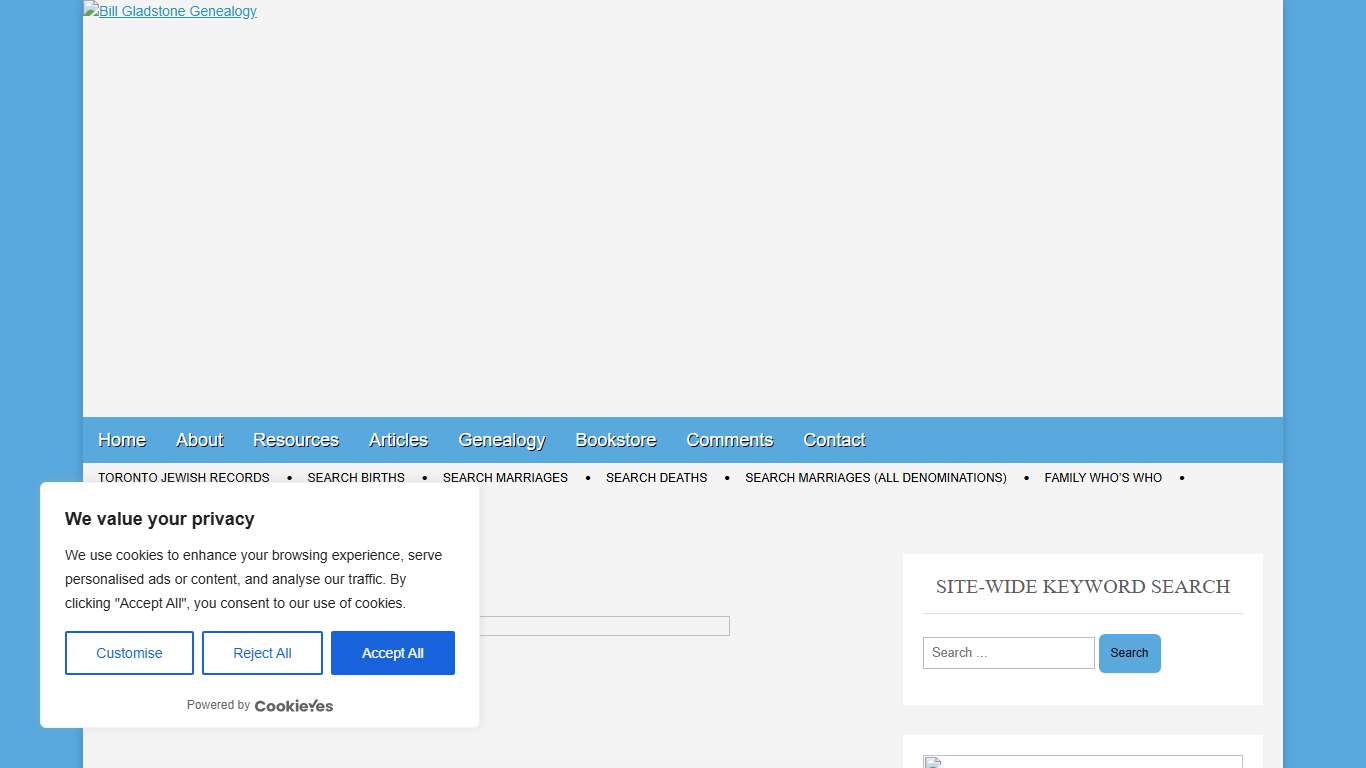1366x768 pixels.
Task: Click the CookieYes logo in the banner
Action: click(x=293, y=706)
